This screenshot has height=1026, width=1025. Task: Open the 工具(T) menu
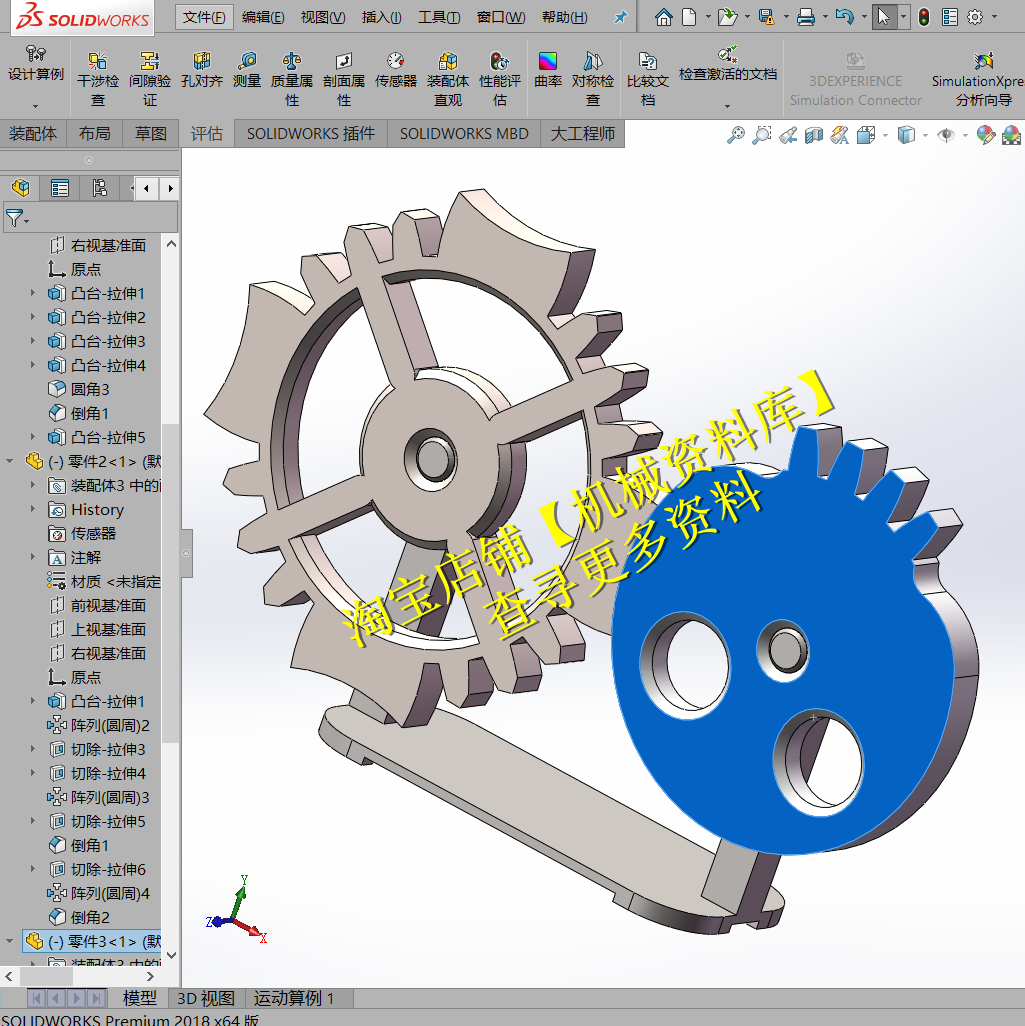(x=439, y=17)
